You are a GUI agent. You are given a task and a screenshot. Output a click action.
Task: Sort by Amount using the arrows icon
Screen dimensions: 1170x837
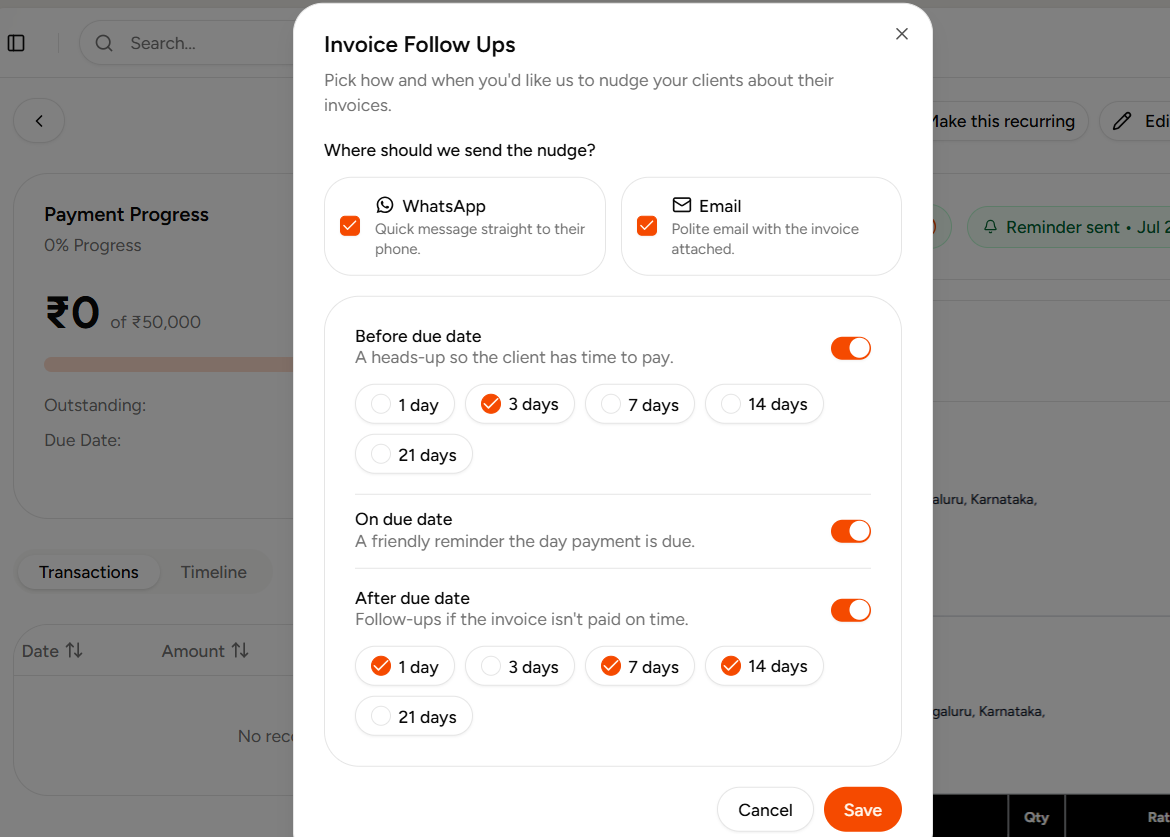(x=240, y=651)
